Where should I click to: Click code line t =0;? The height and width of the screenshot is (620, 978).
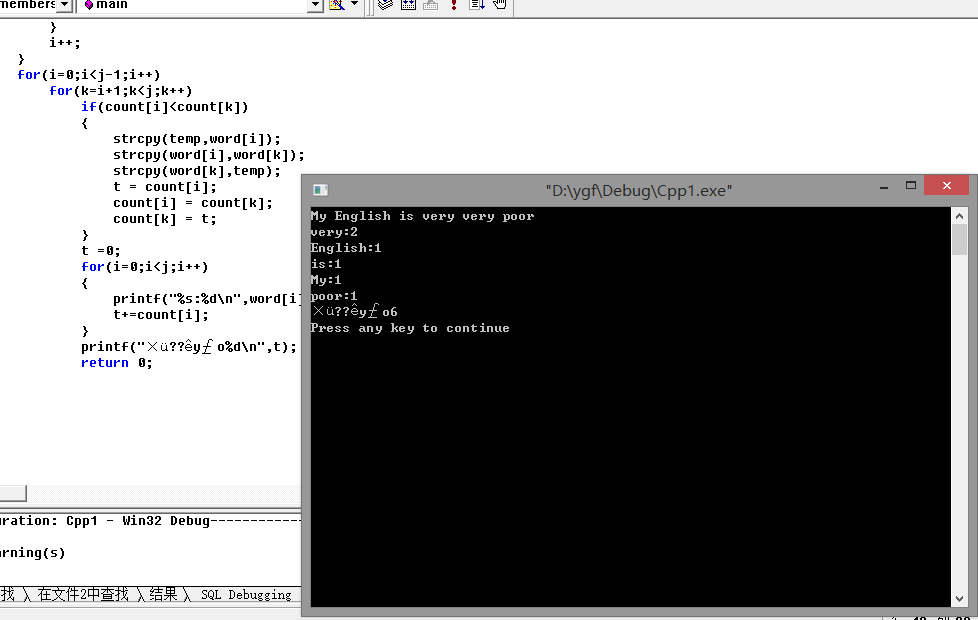(100, 251)
